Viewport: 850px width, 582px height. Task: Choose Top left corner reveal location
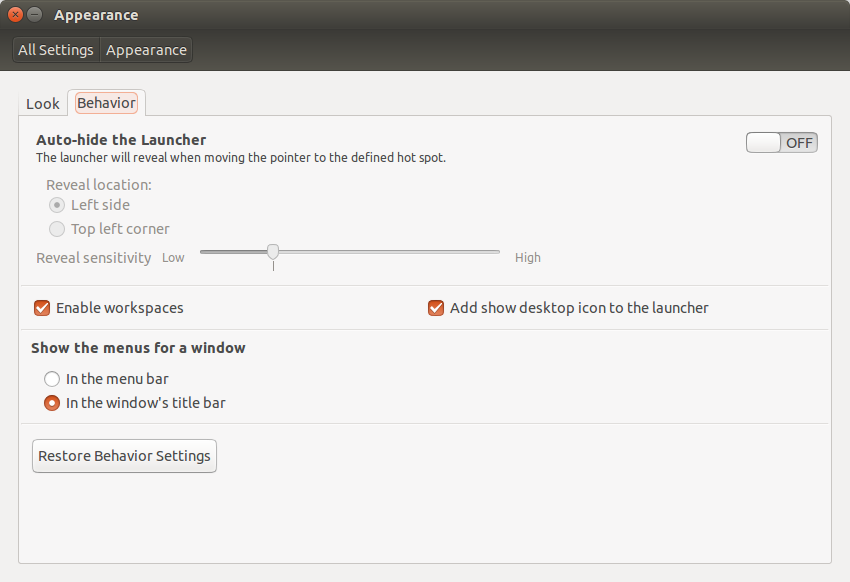[58, 229]
